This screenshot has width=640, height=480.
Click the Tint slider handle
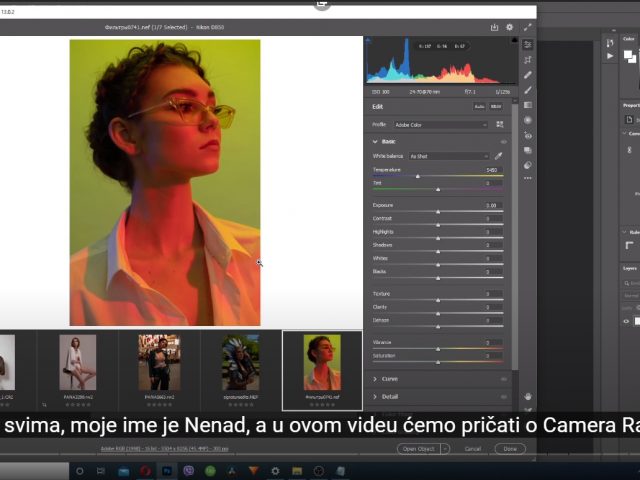[x=438, y=189]
